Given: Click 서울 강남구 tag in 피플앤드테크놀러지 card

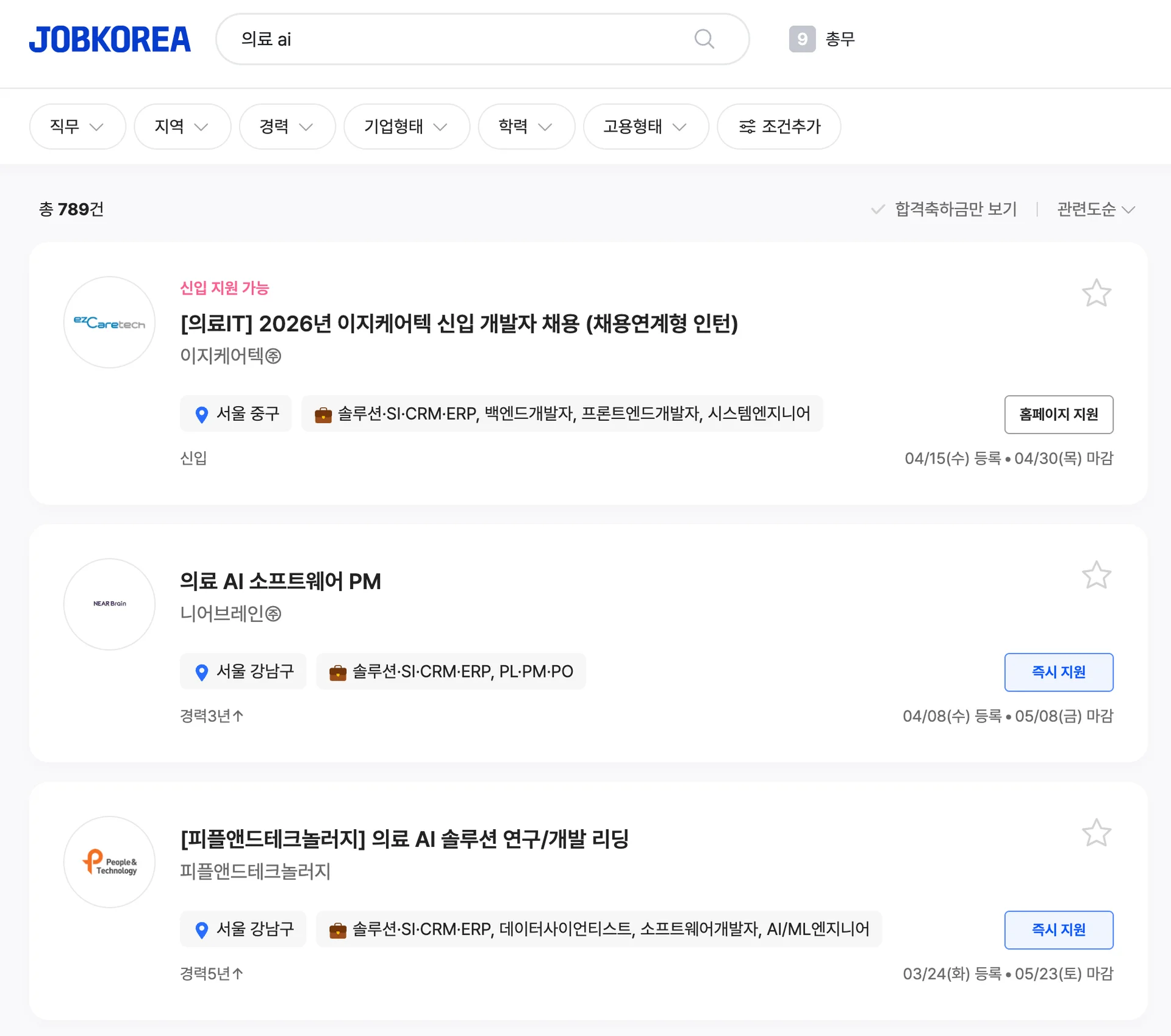Looking at the screenshot, I should pos(243,929).
